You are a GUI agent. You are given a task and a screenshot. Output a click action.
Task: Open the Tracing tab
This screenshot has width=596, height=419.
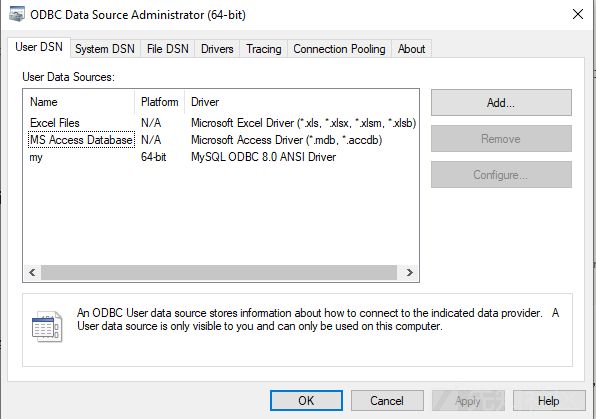pos(263,49)
